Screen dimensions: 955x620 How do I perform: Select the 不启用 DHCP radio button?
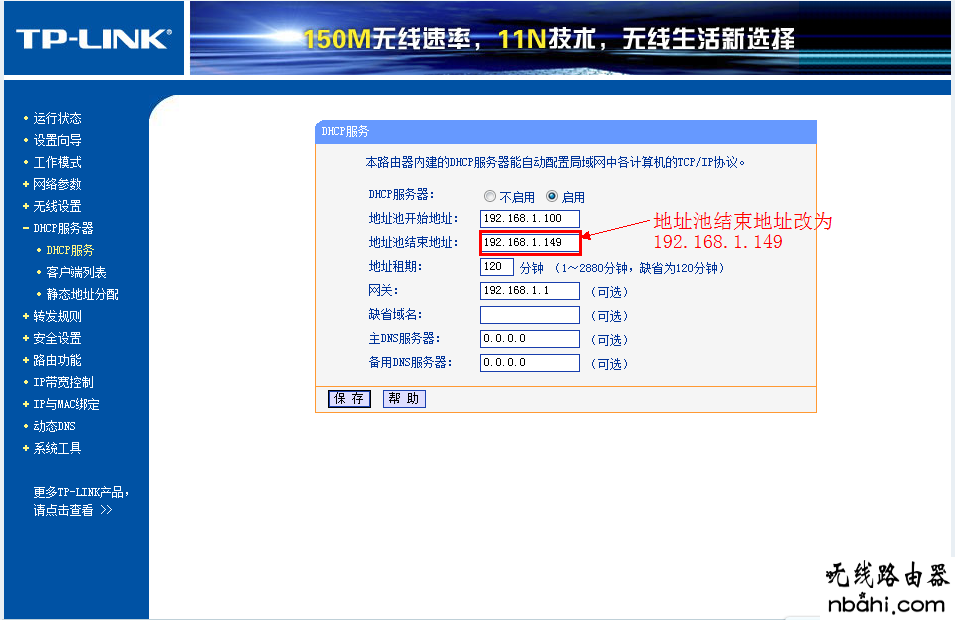click(490, 196)
